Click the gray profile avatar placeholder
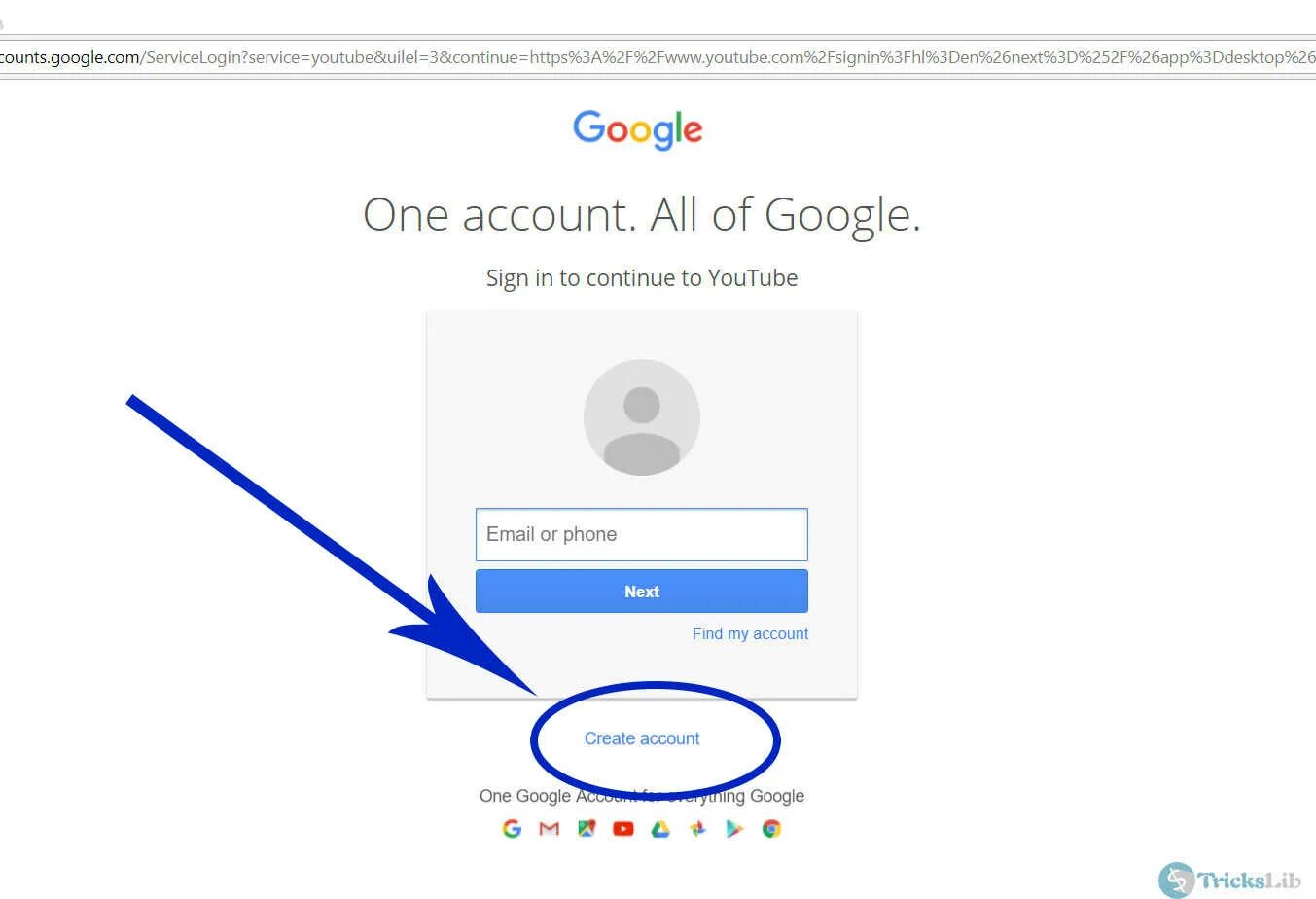Image resolution: width=1316 pixels, height=899 pixels. (642, 417)
